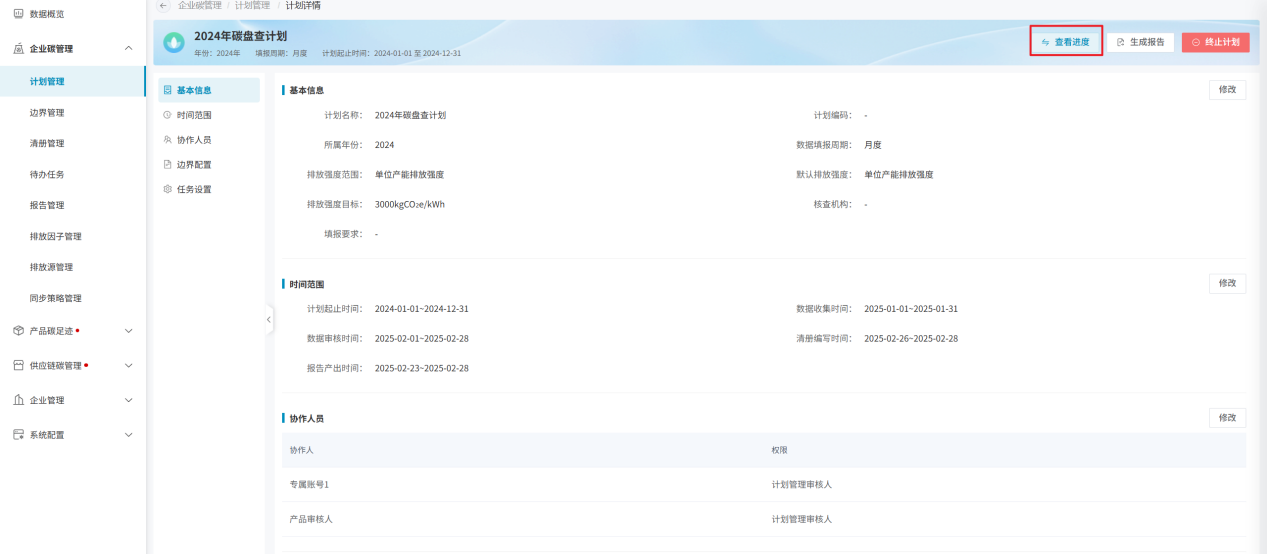Screen dimensions: 1267x554
Task: Select the 时间范围 section with clock icon
Action: 193,115
